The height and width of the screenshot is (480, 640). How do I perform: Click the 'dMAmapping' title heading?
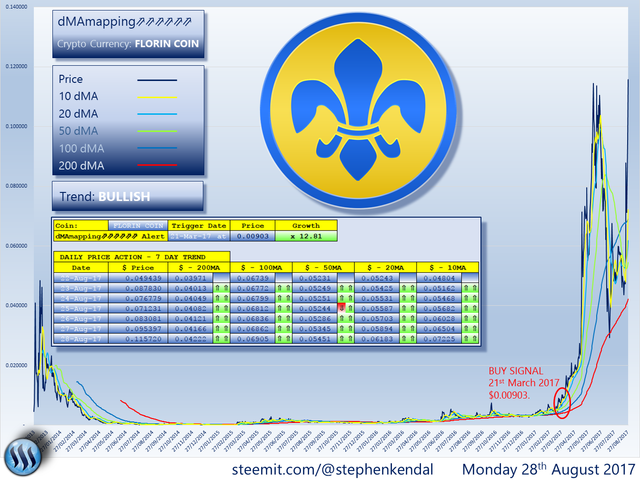point(124,22)
